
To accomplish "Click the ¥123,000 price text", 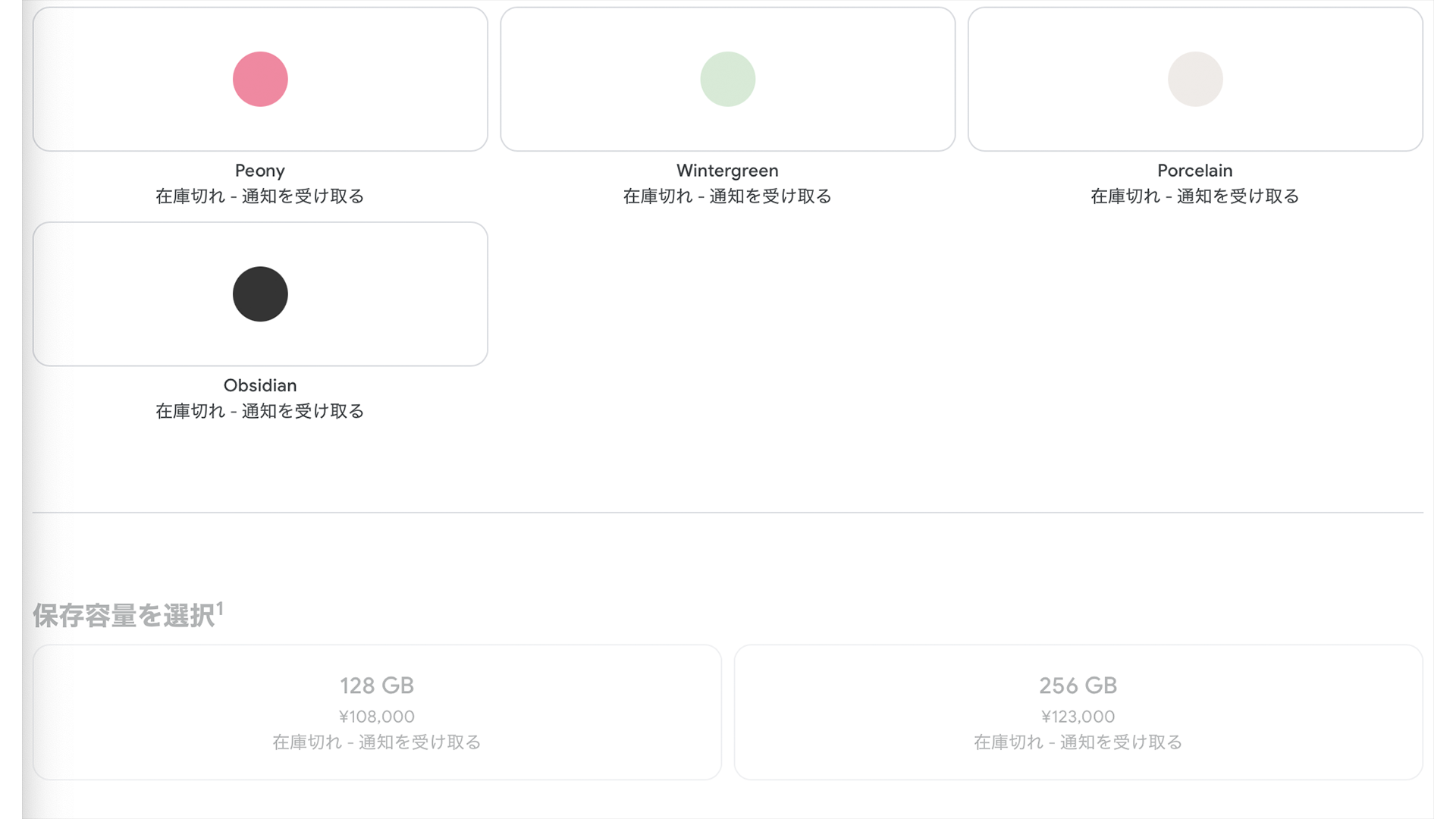I will [1078, 717].
